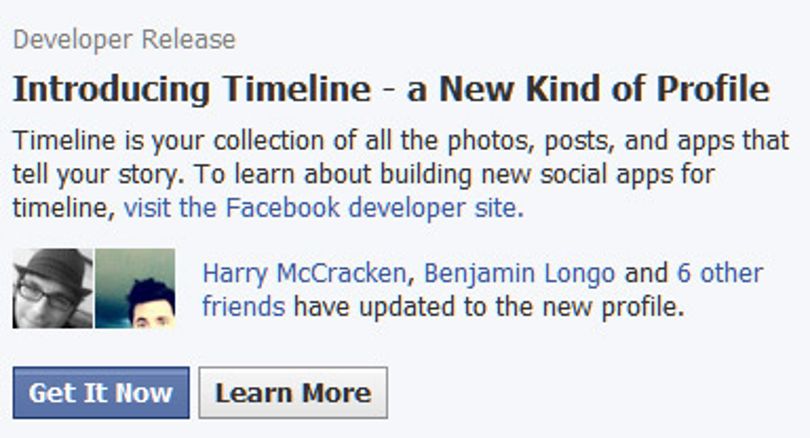Click the have updated to new profile text

tap(489, 307)
